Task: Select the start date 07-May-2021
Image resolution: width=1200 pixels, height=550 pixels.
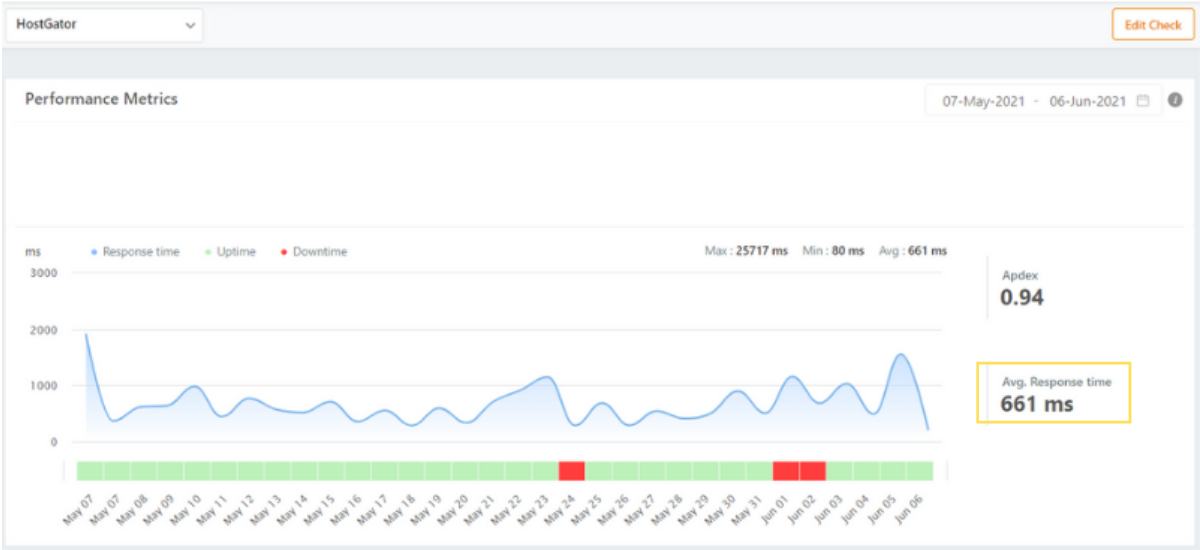Action: (x=983, y=101)
